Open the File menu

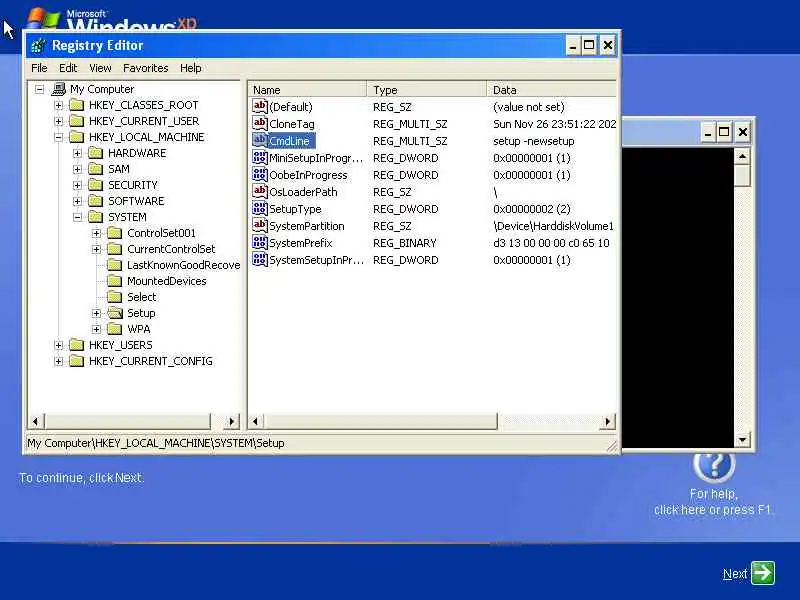[x=39, y=68]
